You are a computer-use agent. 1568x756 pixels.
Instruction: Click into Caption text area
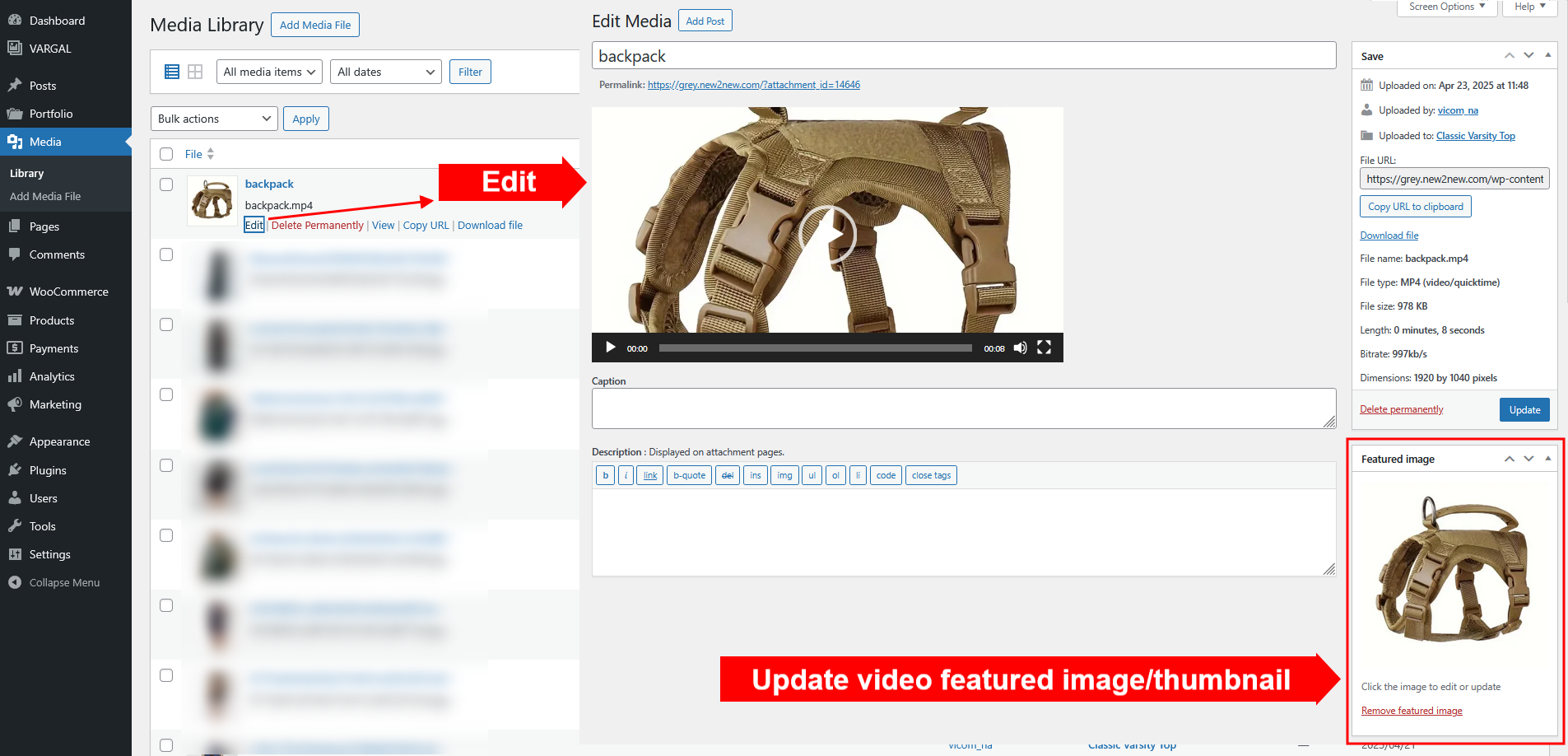coord(964,408)
